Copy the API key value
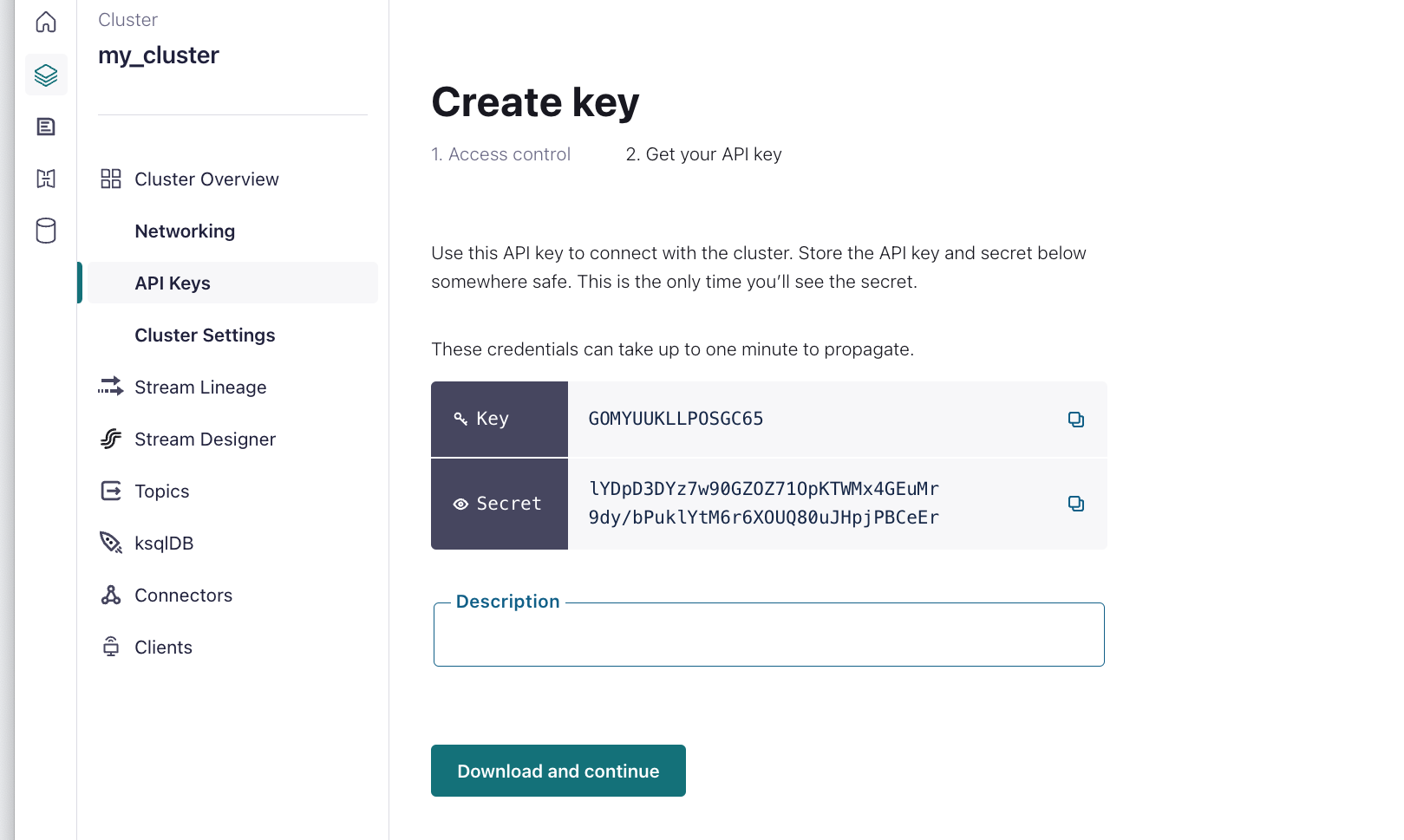This screenshot has height=840, width=1404. [x=1076, y=419]
